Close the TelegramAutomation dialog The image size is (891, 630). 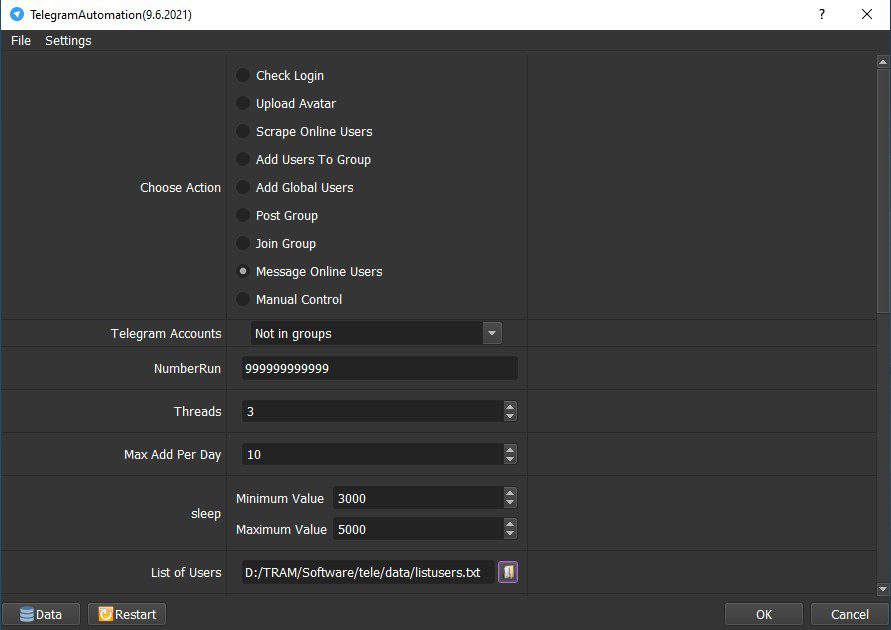[x=867, y=14]
